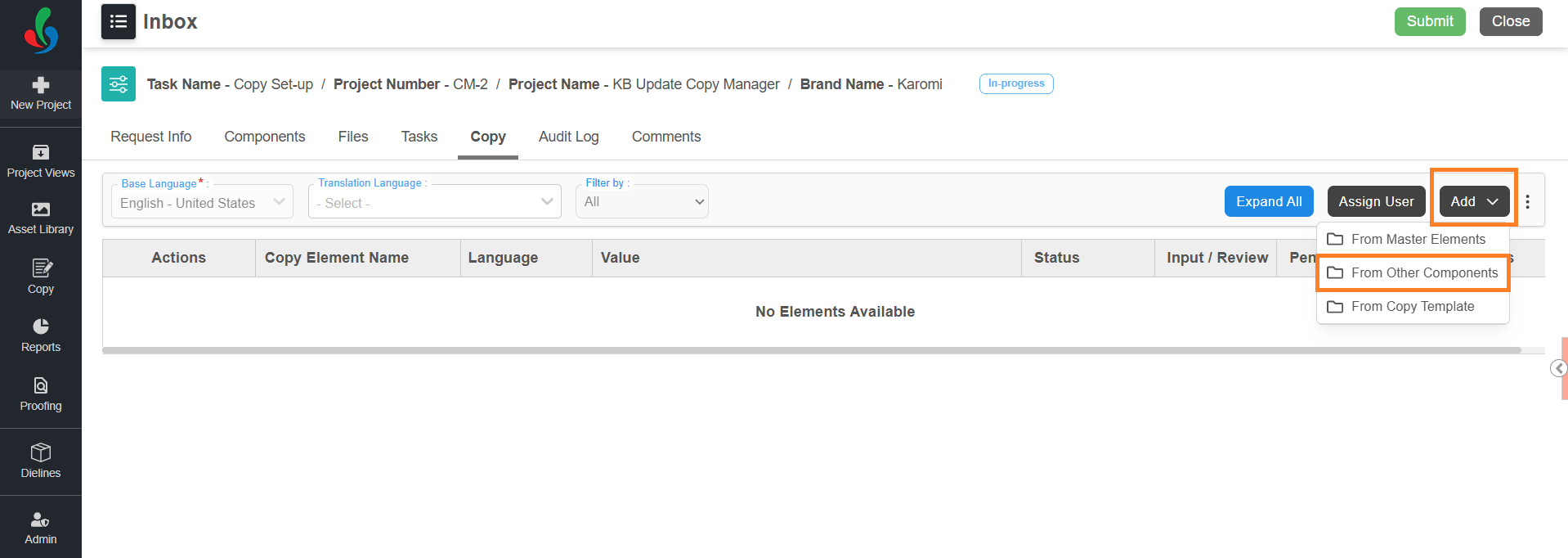Open the Base Language dropdown
The width and height of the screenshot is (1568, 558).
[202, 202]
